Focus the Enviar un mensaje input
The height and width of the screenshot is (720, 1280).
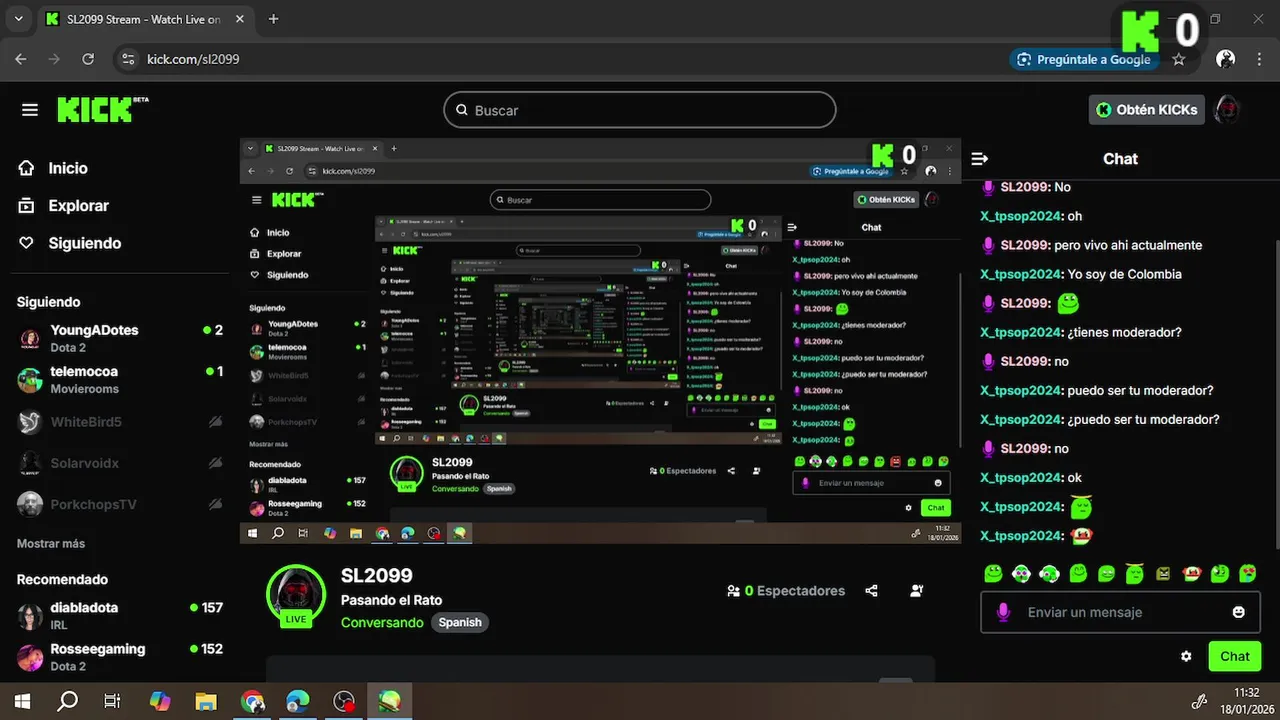click(1121, 612)
